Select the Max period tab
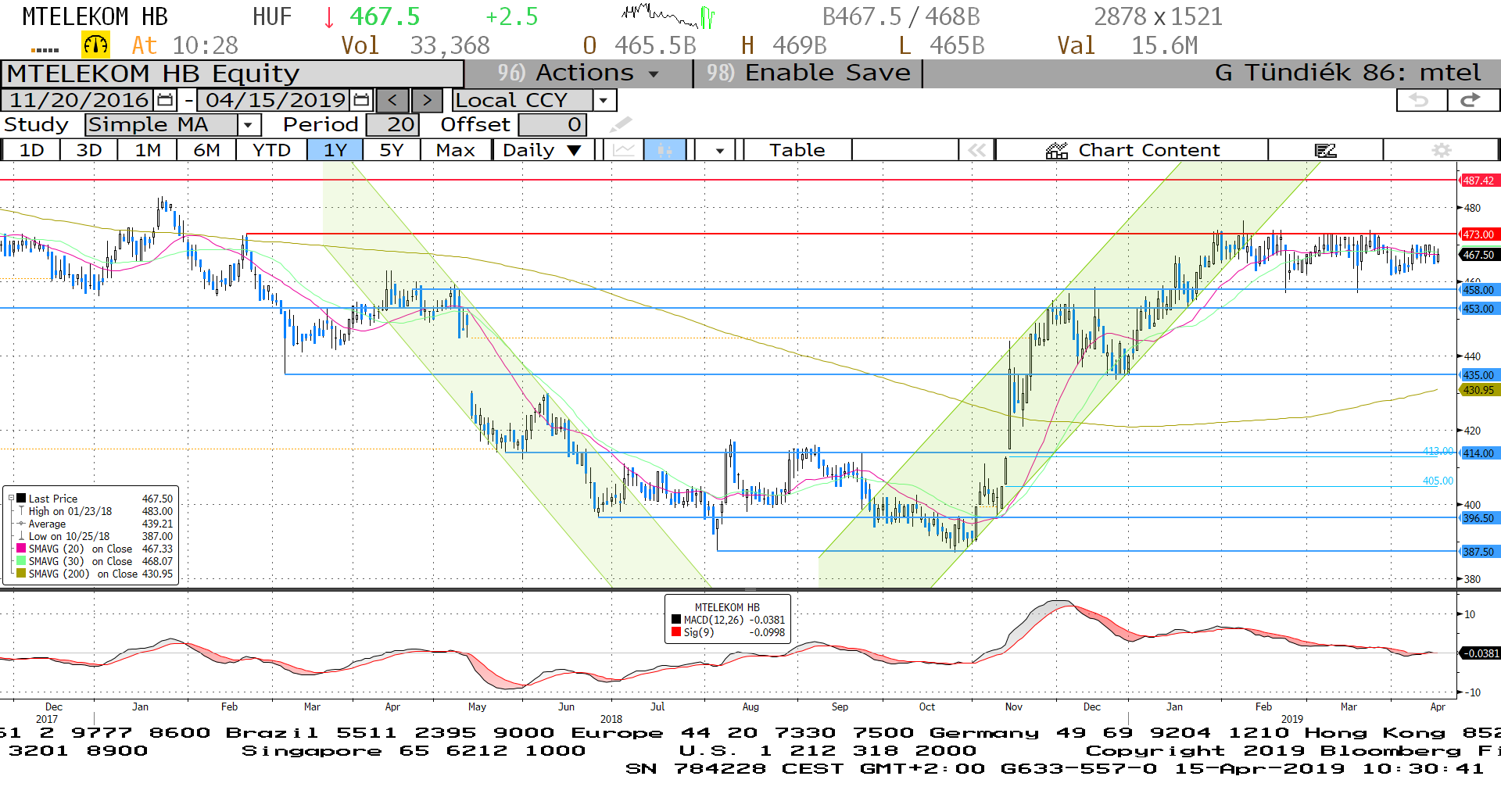 point(456,150)
